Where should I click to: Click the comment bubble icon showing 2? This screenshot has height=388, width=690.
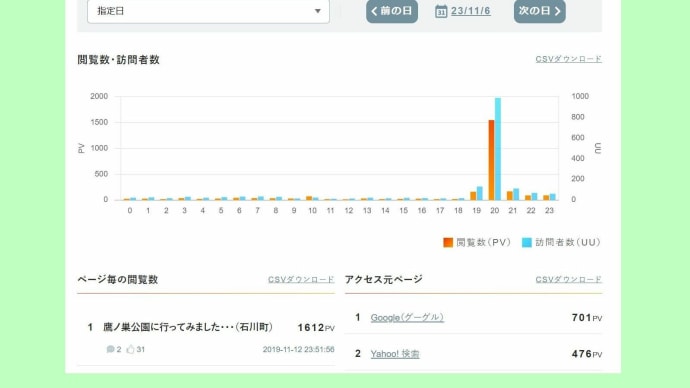pyautogui.click(x=110, y=349)
